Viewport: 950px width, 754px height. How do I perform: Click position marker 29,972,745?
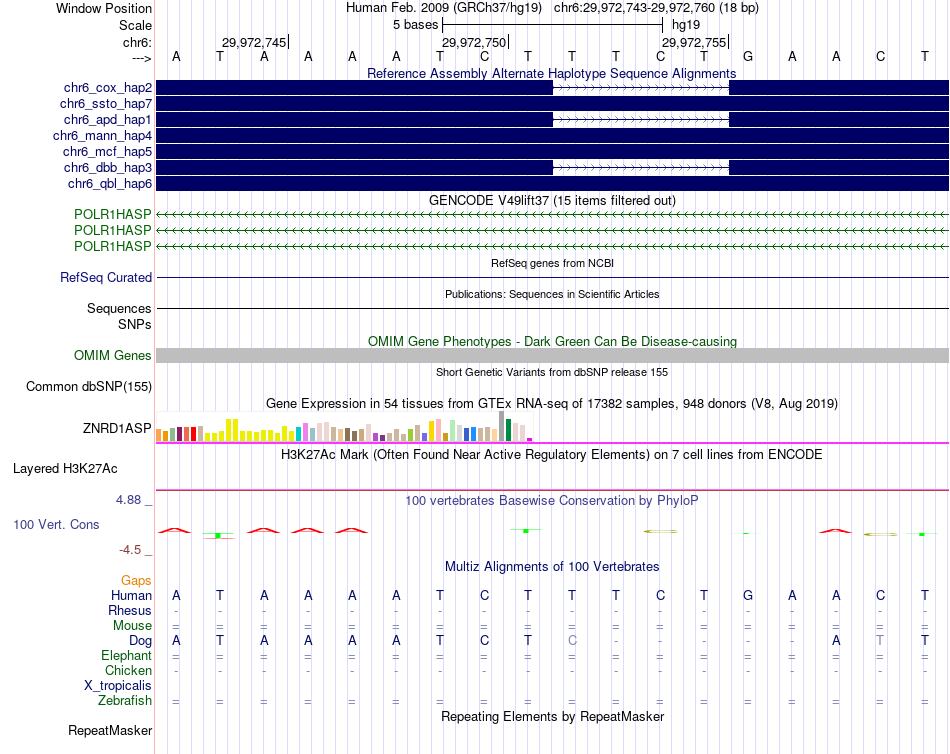pyautogui.click(x=255, y=42)
